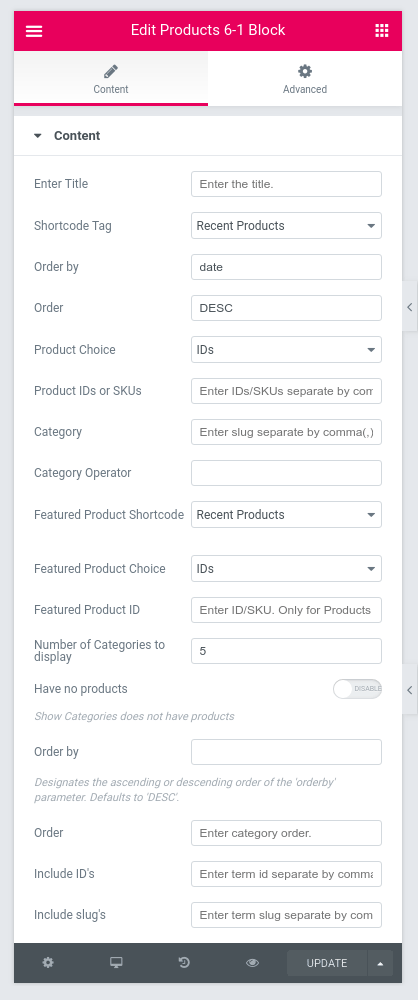The image size is (418, 1000).
Task: Toggle the Have no products switch
Action: click(x=357, y=689)
